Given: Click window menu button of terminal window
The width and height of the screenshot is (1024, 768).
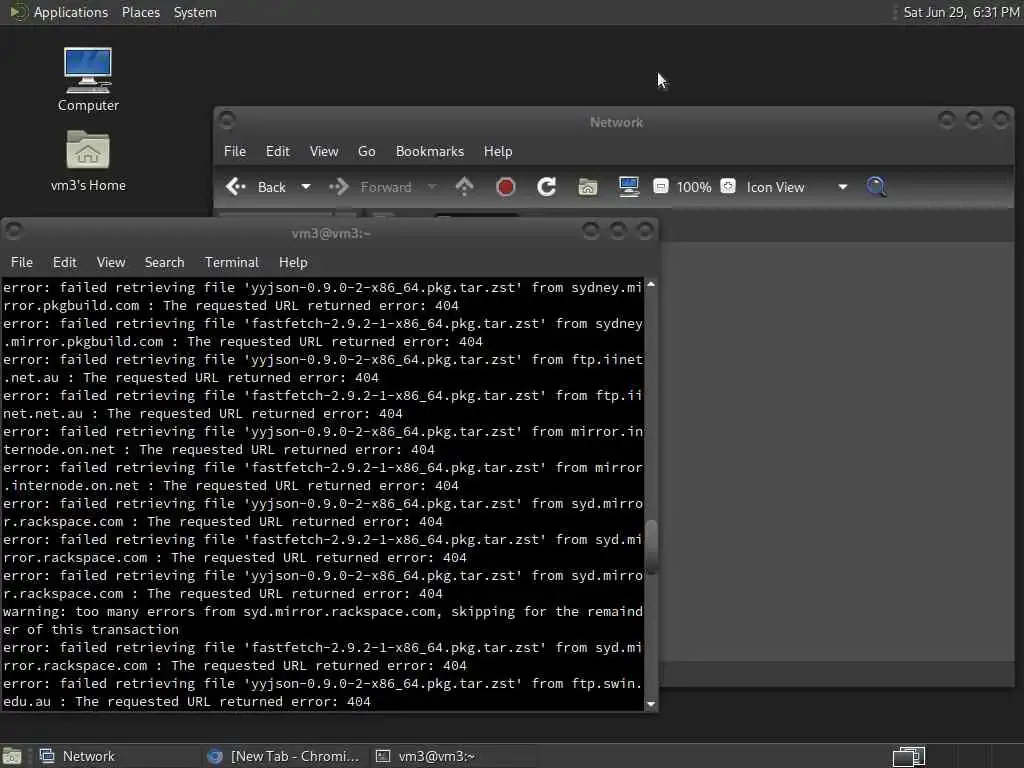Looking at the screenshot, I should tap(14, 231).
